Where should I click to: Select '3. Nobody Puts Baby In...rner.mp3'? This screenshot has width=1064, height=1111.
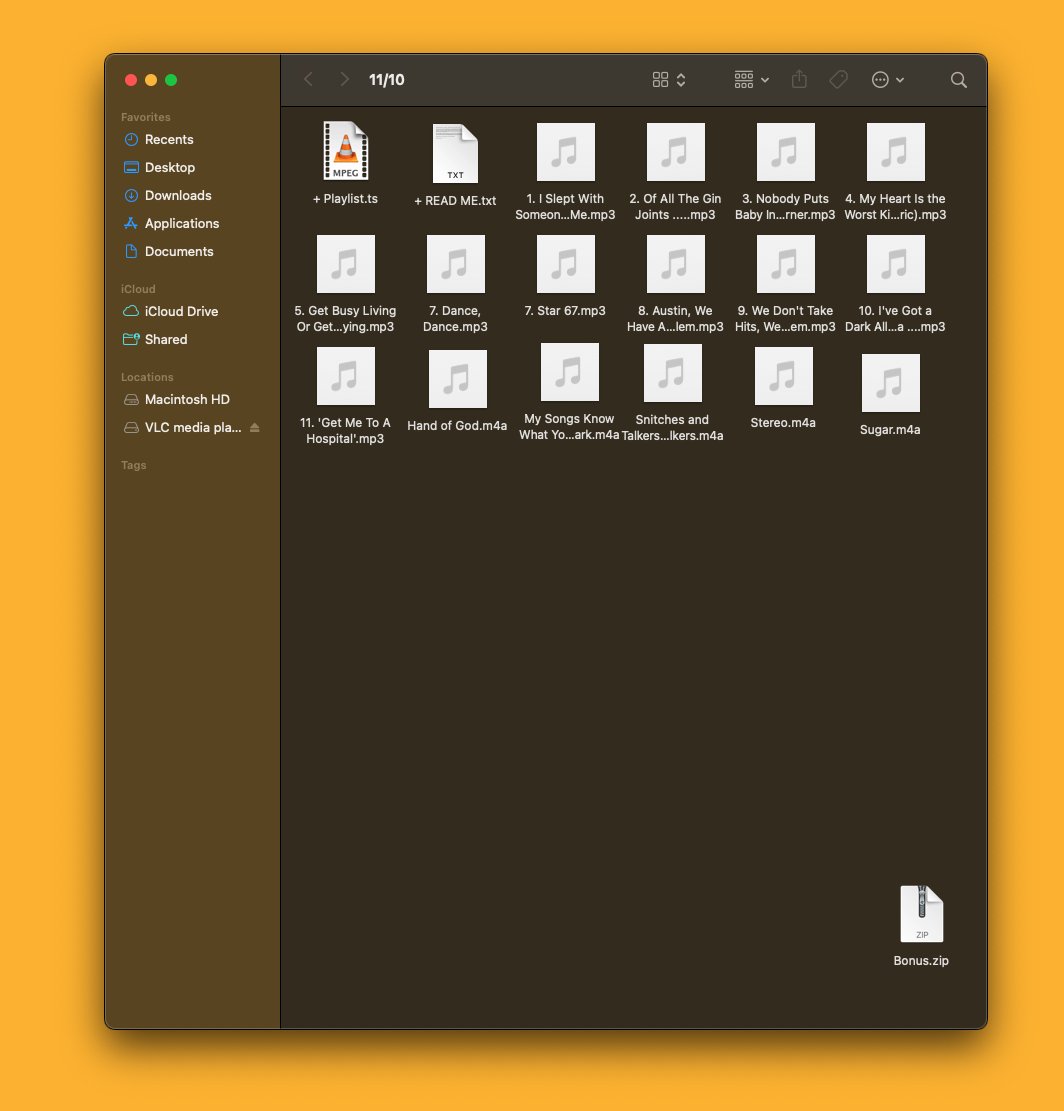point(785,152)
